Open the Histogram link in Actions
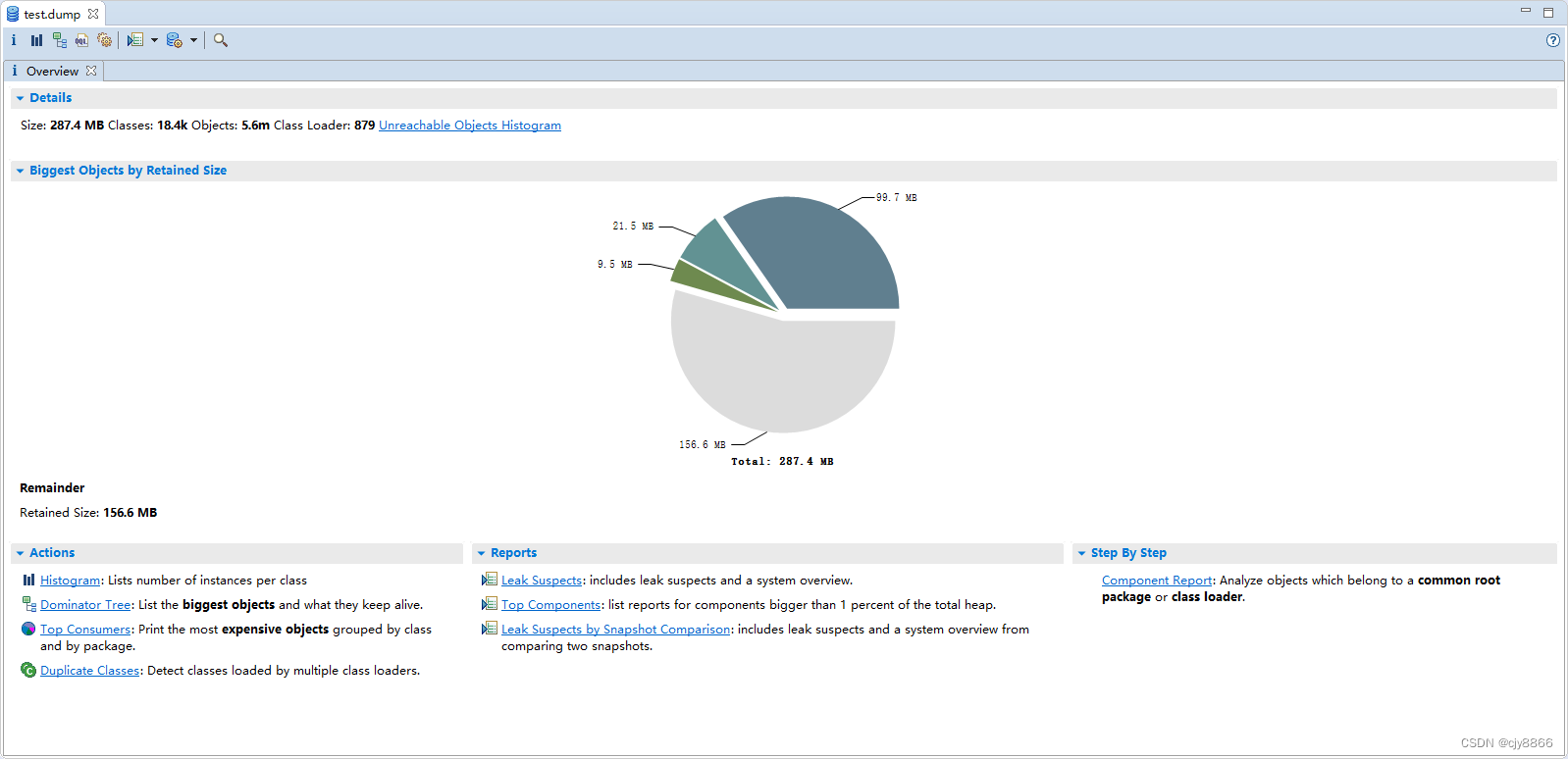The width and height of the screenshot is (1568, 759). point(70,581)
